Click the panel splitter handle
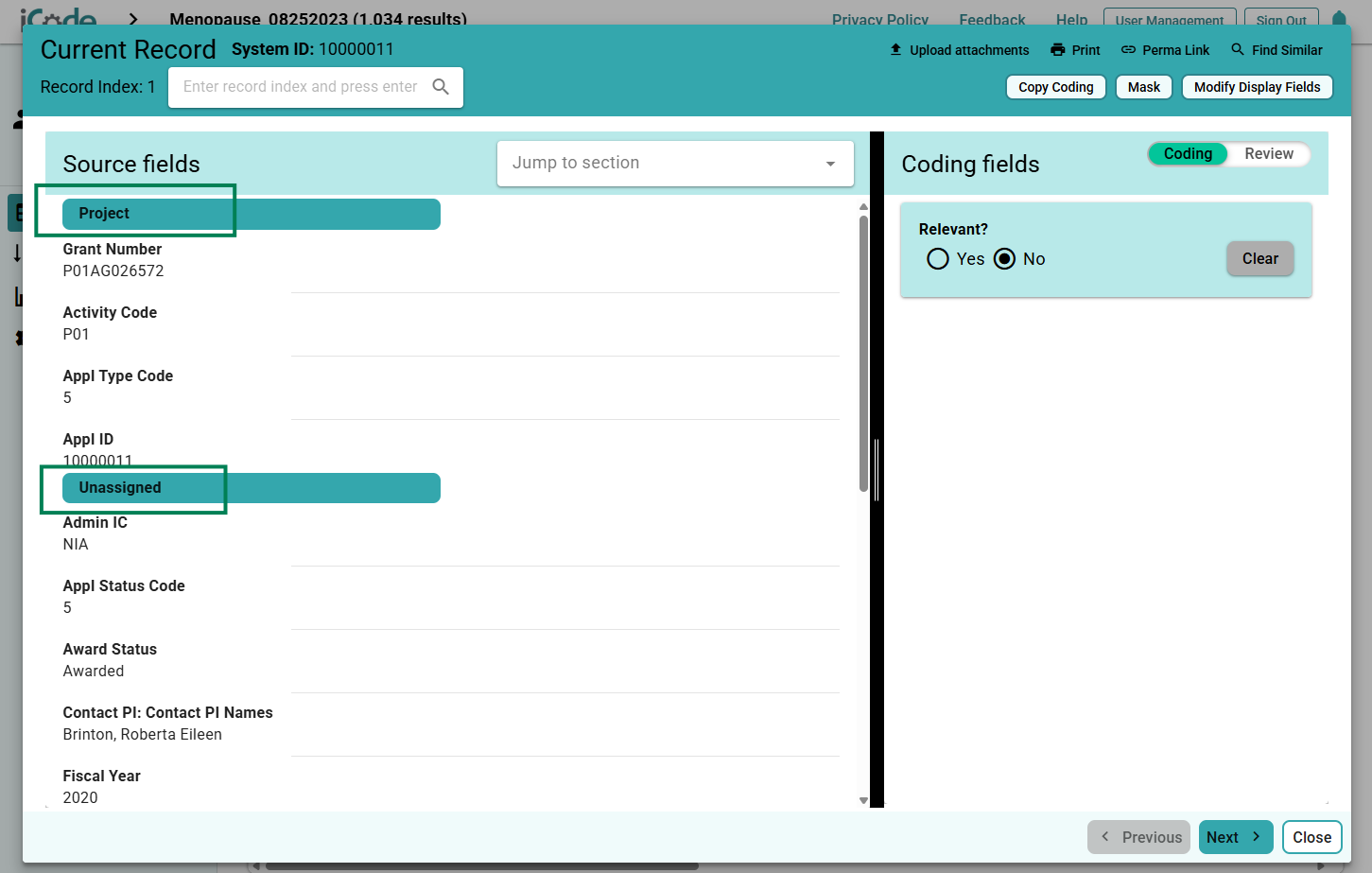This screenshot has height=873, width=1372. pos(877,470)
